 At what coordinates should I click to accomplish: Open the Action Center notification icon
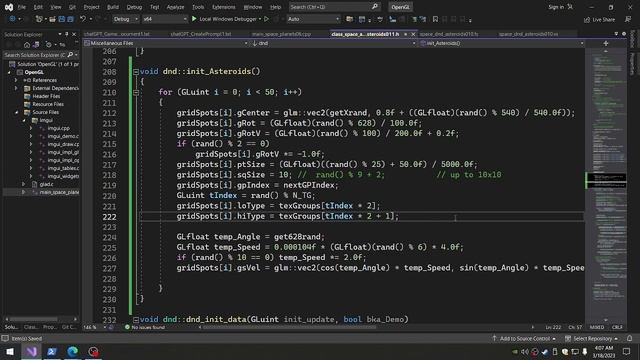click(x=627, y=351)
